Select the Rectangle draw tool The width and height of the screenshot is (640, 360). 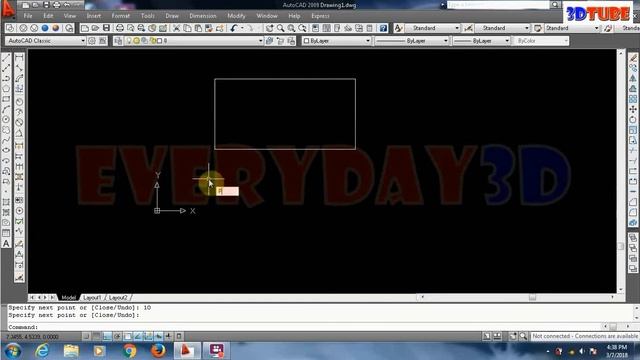(x=6, y=99)
